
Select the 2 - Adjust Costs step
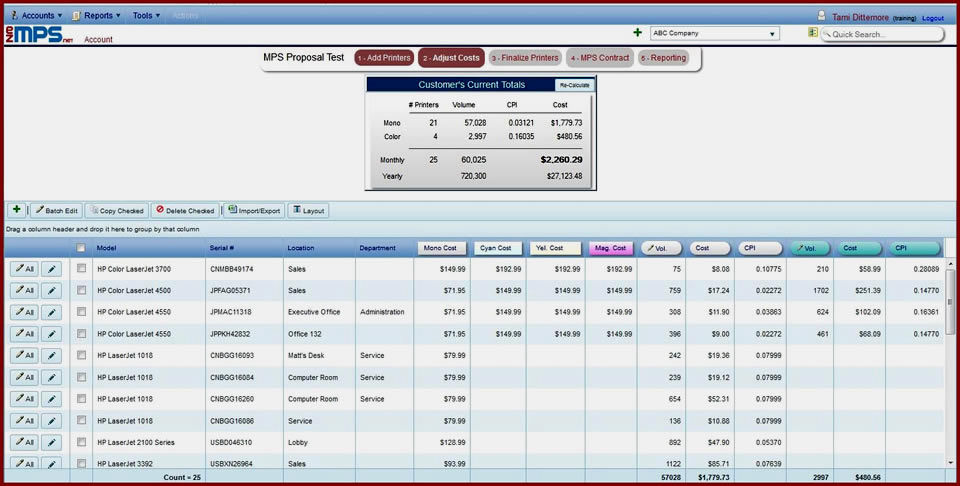coord(451,58)
